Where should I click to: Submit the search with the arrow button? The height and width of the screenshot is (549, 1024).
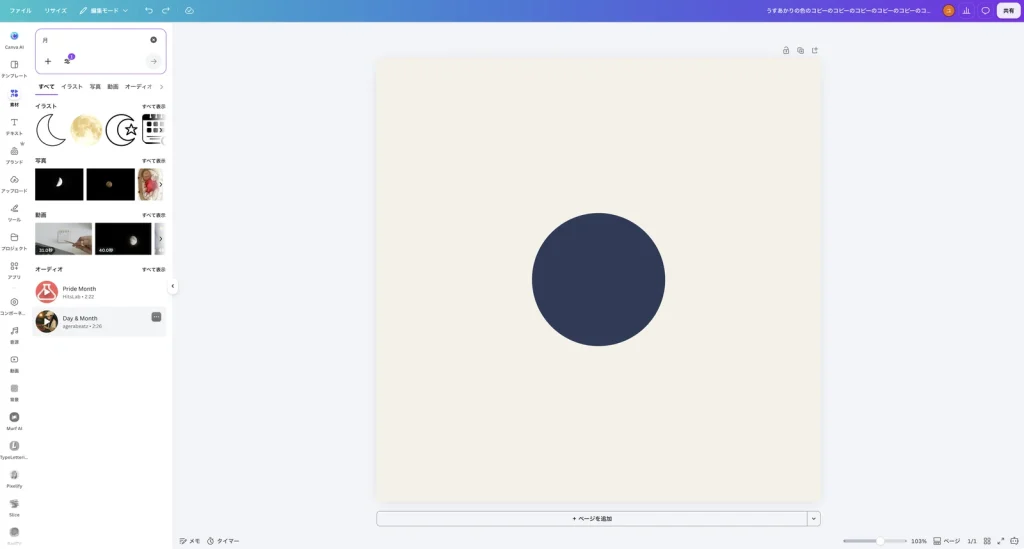pos(153,61)
